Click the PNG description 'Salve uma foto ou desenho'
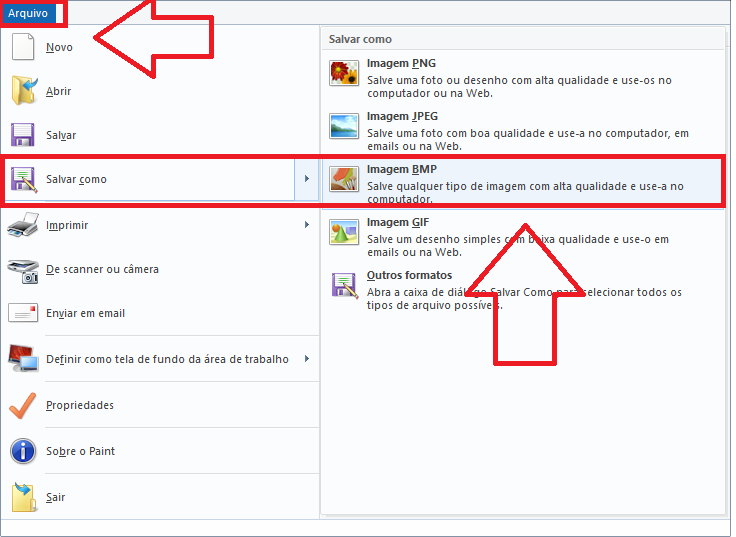The height and width of the screenshot is (537, 736). click(519, 87)
